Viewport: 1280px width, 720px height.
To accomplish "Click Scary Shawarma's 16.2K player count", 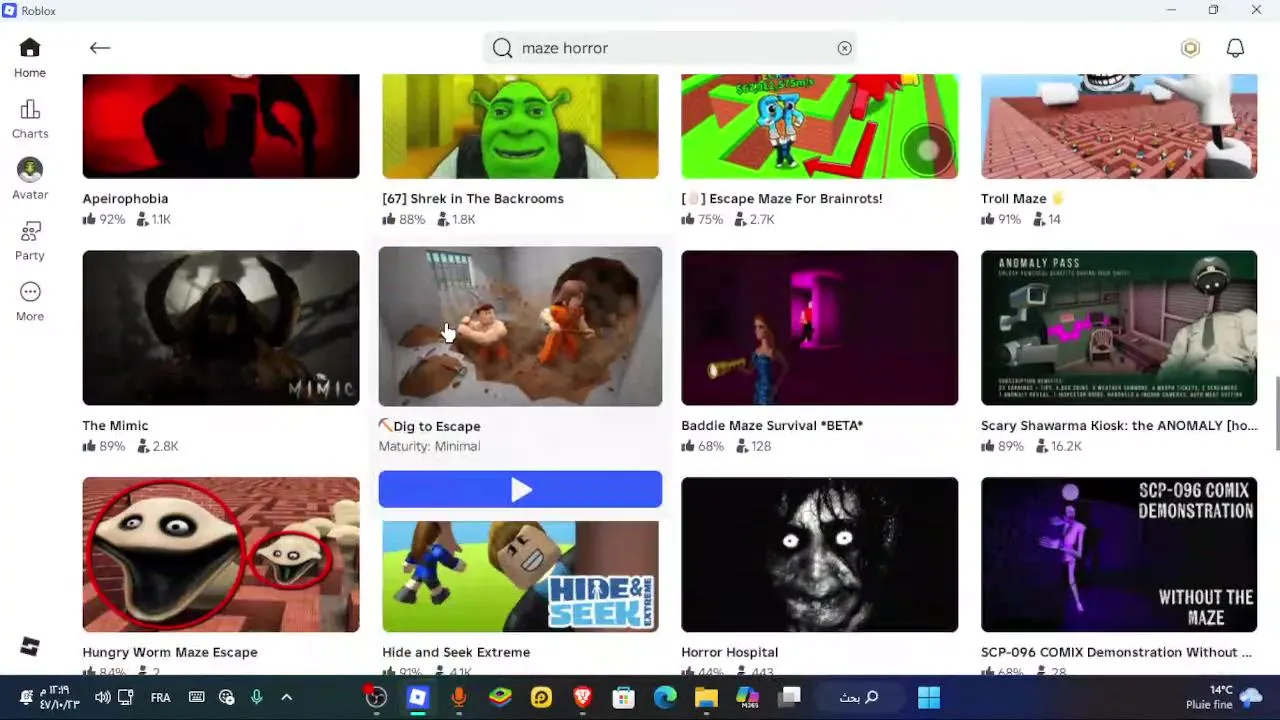I will (1059, 446).
